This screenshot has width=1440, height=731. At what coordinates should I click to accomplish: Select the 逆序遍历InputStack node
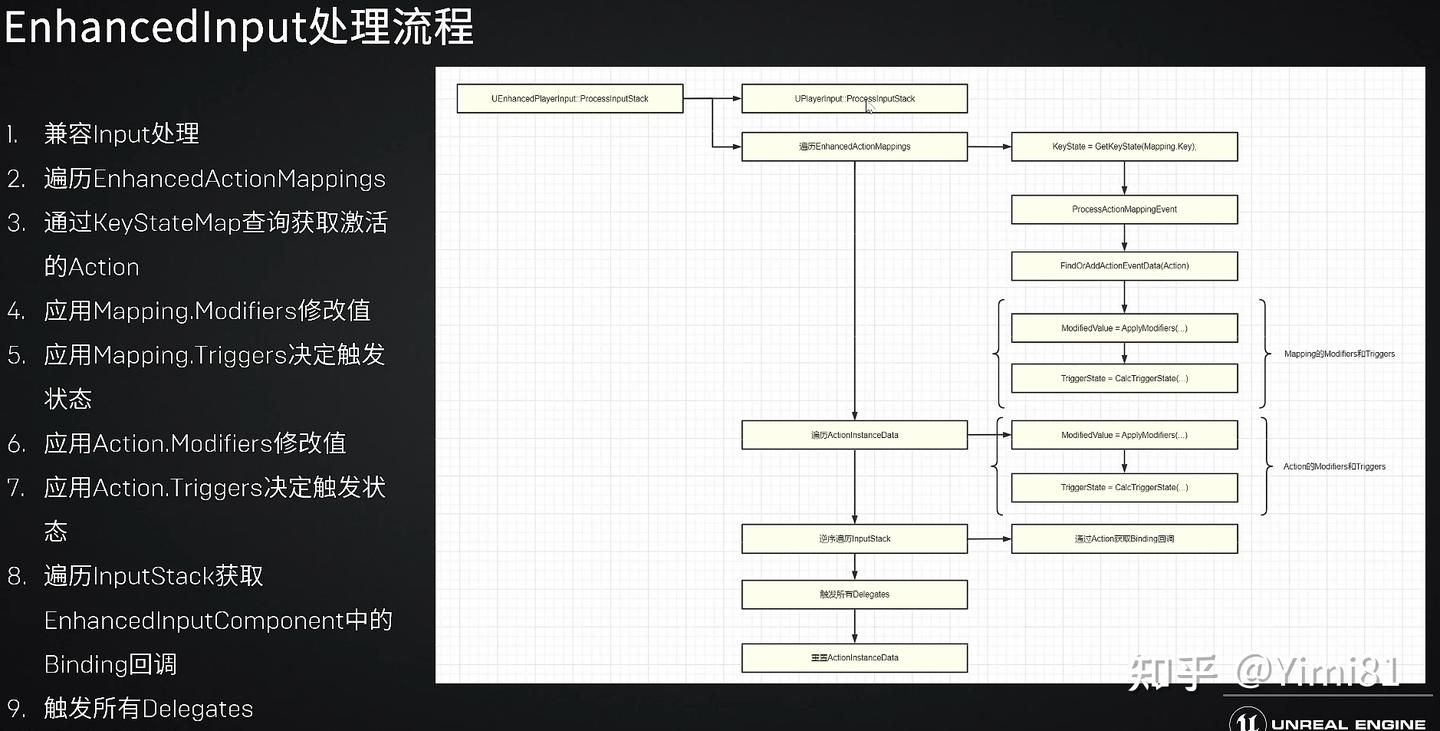pos(854,539)
